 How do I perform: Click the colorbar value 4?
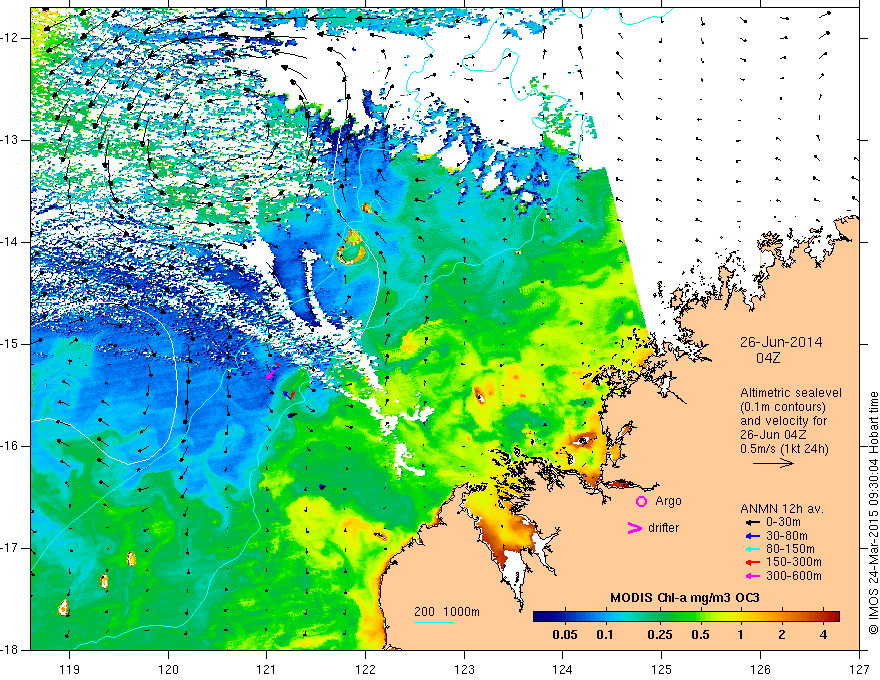click(x=823, y=635)
